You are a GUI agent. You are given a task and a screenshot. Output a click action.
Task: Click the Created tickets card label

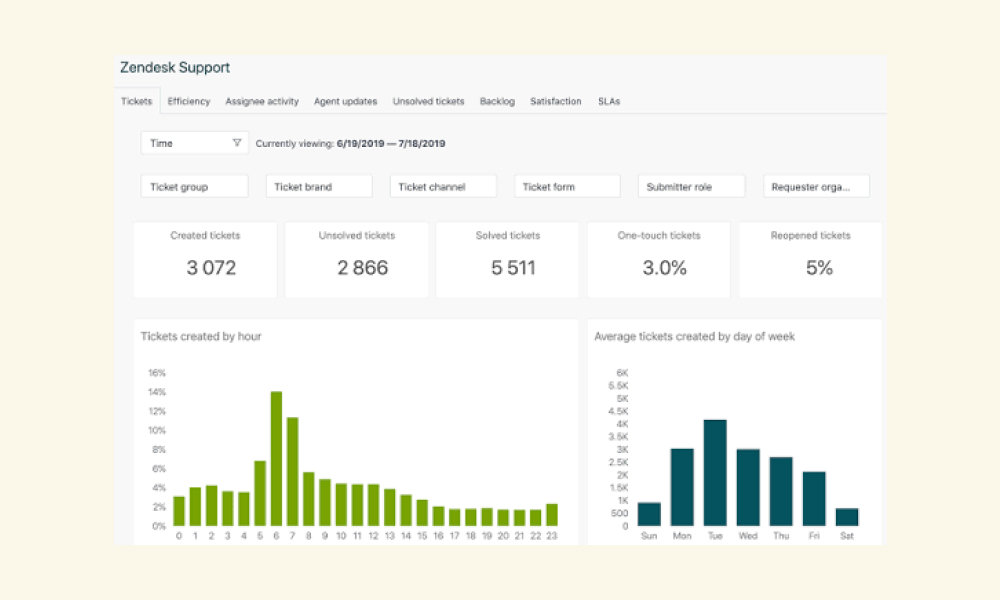(x=205, y=235)
